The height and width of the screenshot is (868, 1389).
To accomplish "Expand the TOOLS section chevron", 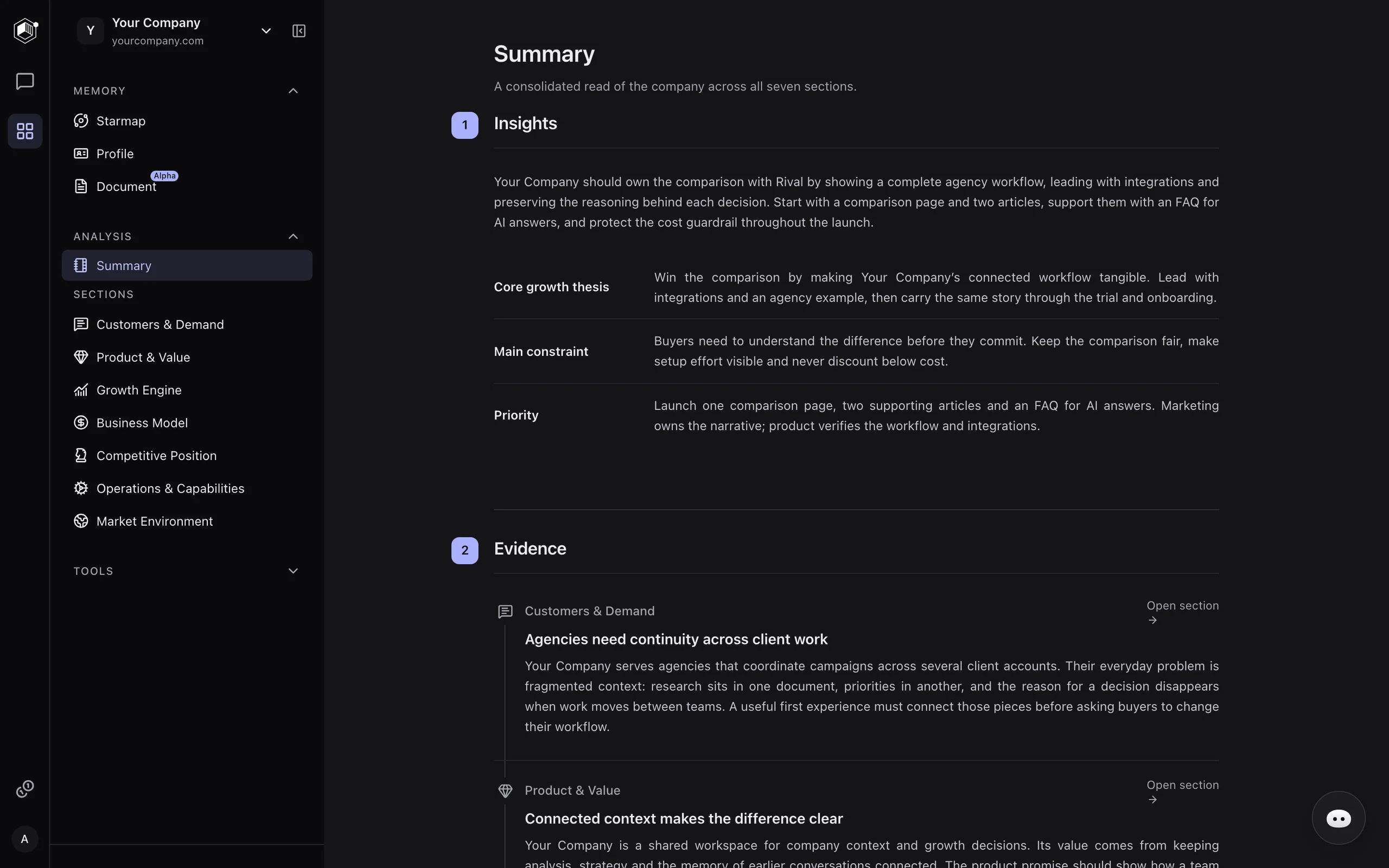I will [293, 571].
